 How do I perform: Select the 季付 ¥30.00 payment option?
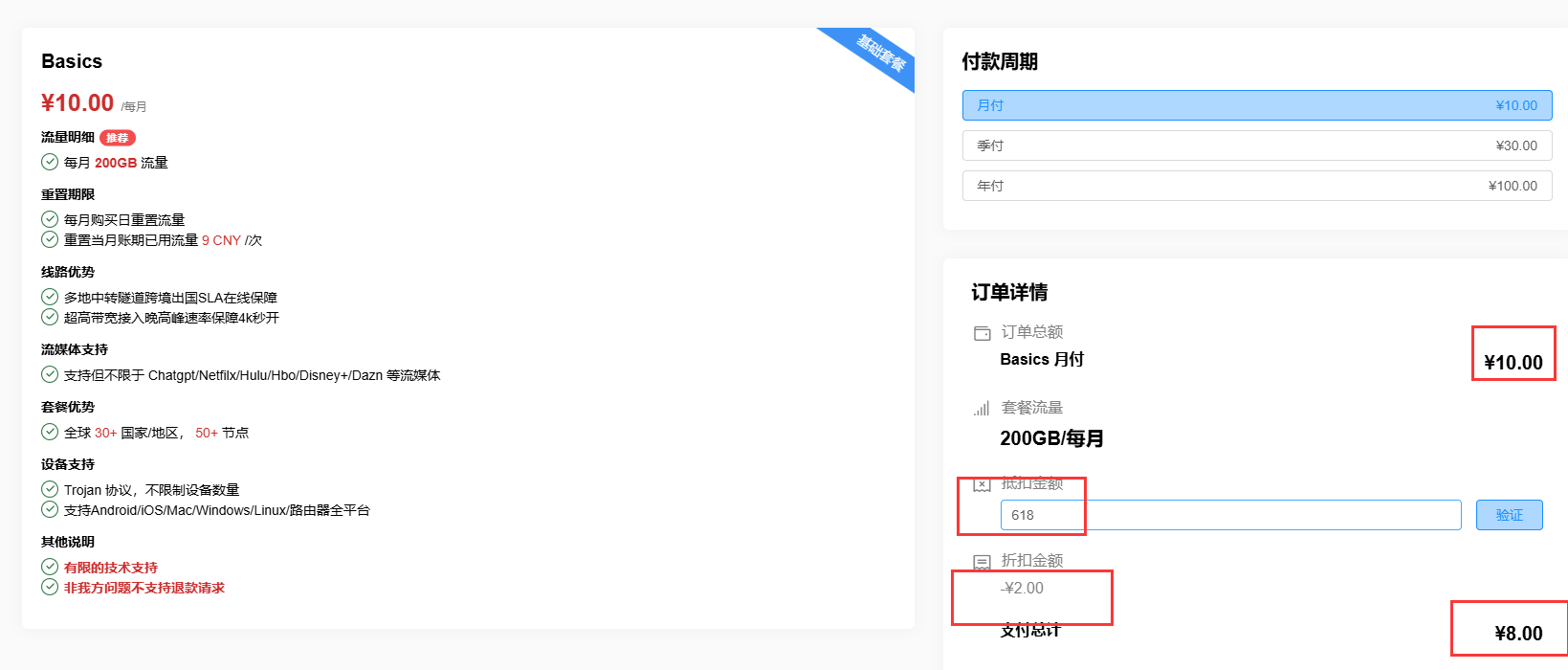[x=1256, y=145]
